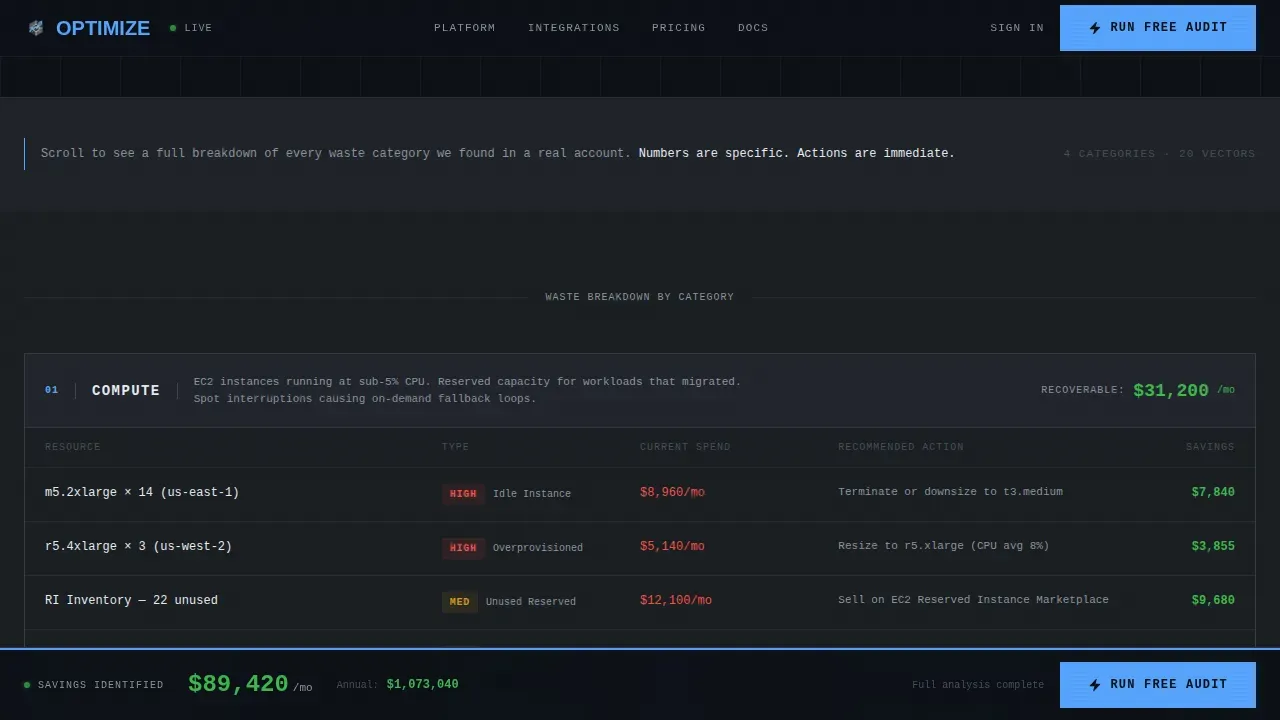Click the OPTIMIZE brand name

[103, 28]
